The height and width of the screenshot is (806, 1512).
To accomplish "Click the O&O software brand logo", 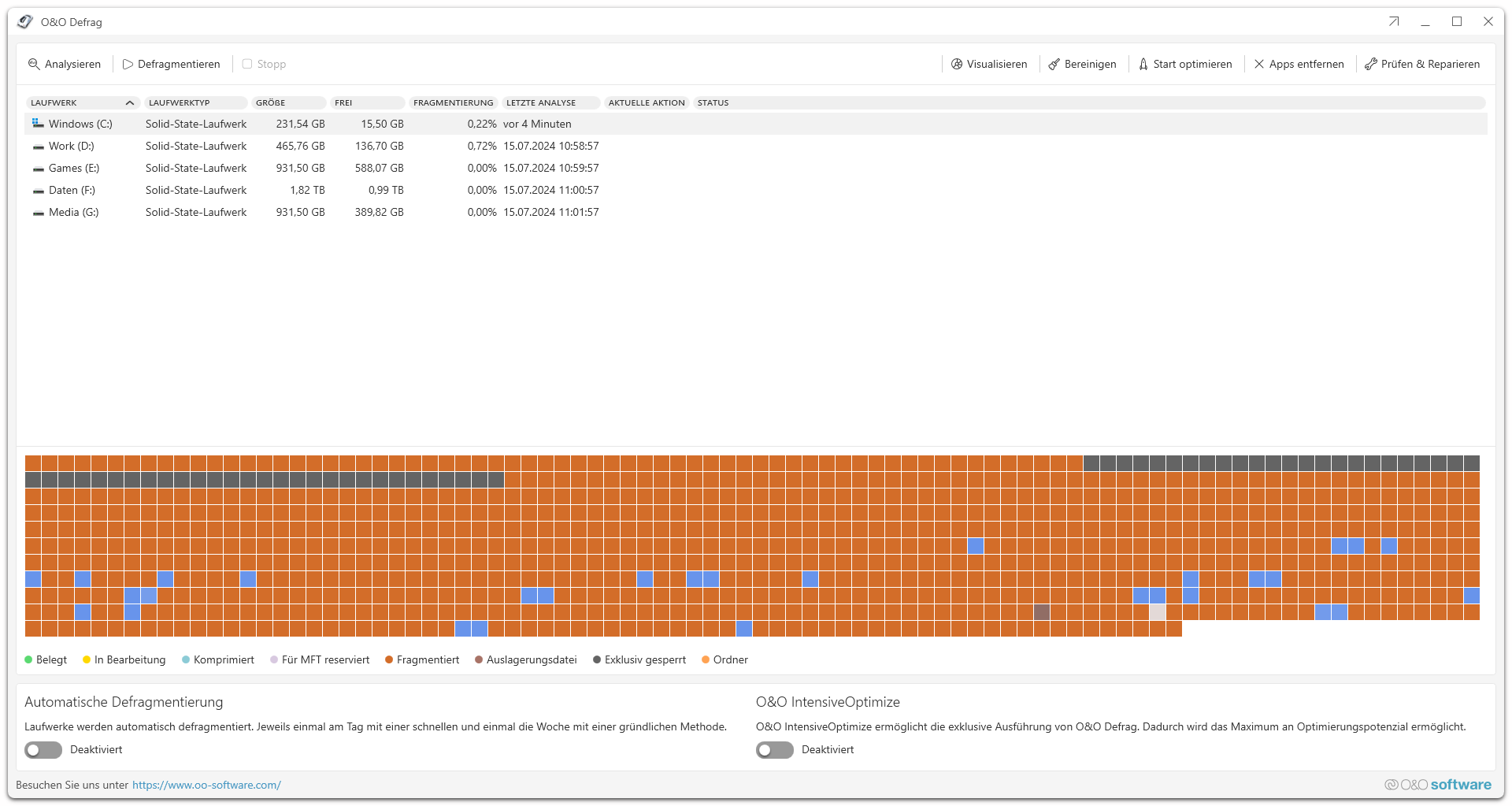I will (1438, 785).
